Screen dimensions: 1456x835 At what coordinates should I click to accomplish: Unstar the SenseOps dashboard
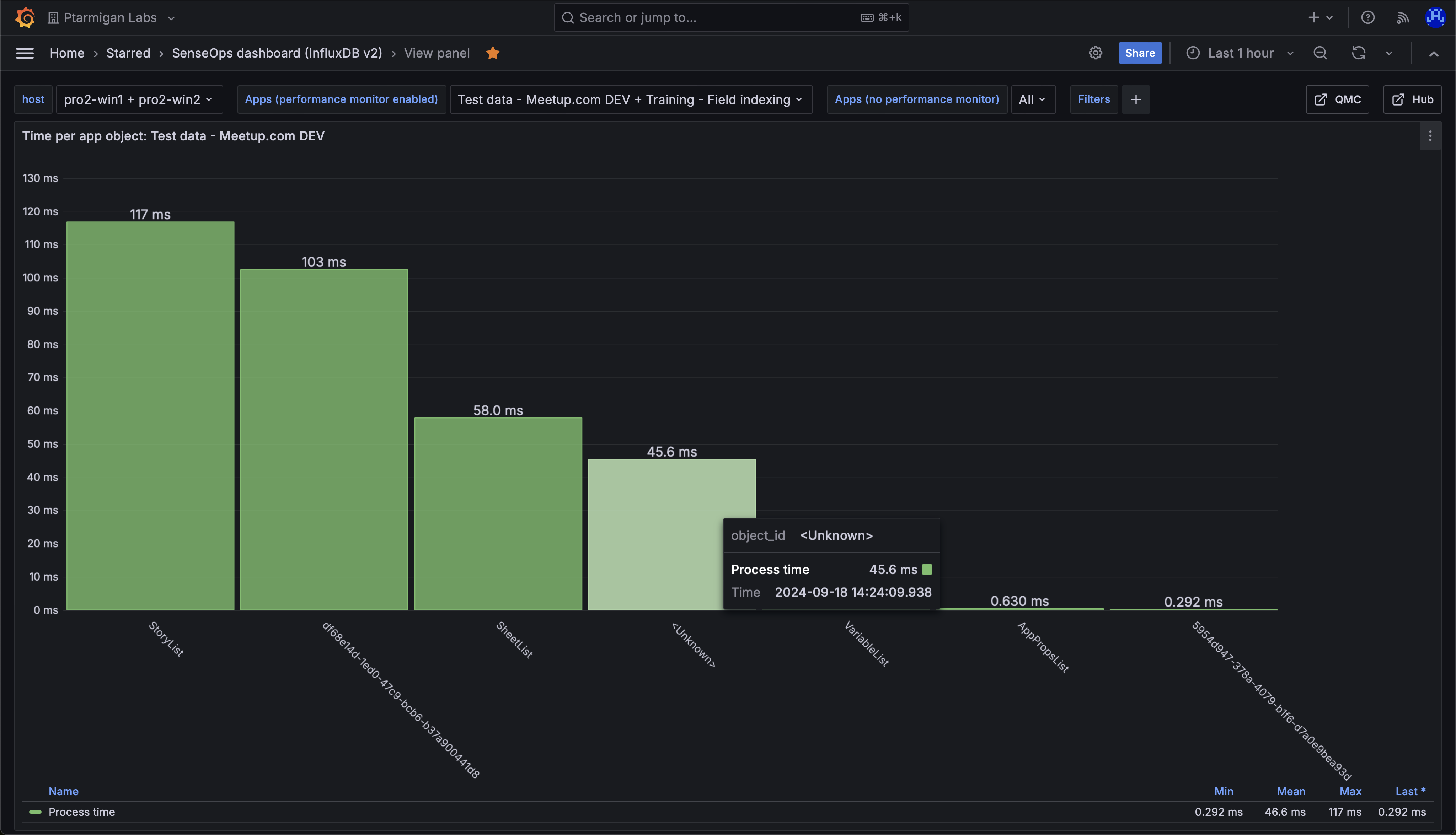coord(493,53)
